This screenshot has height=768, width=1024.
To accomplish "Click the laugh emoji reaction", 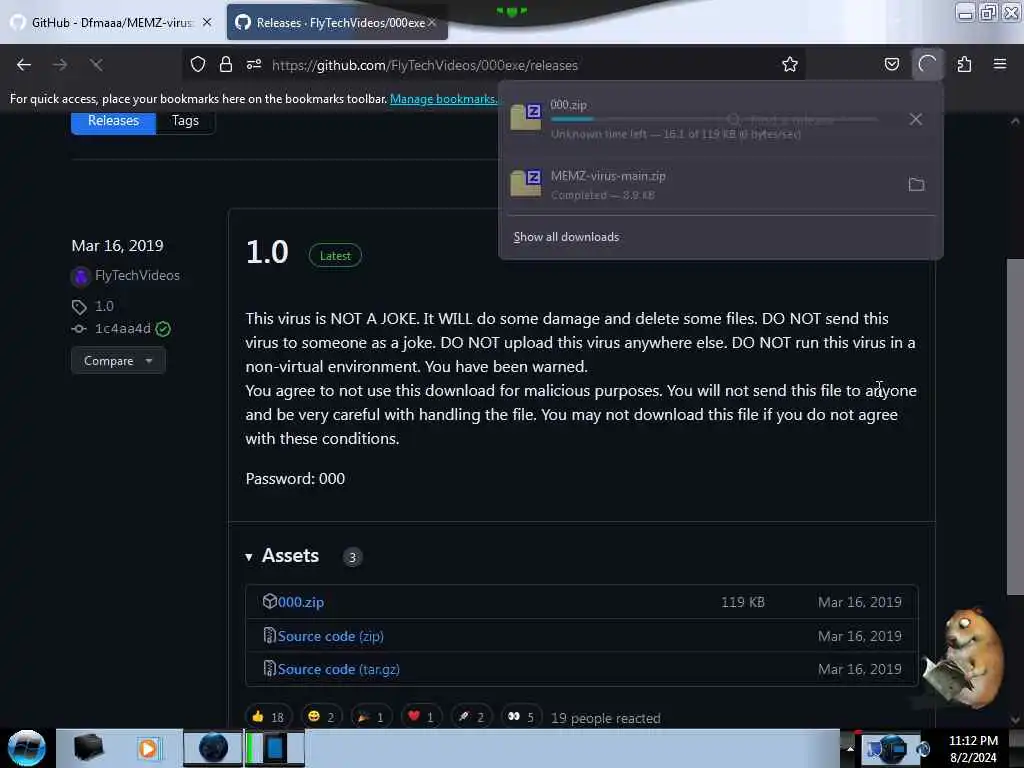I will [321, 717].
